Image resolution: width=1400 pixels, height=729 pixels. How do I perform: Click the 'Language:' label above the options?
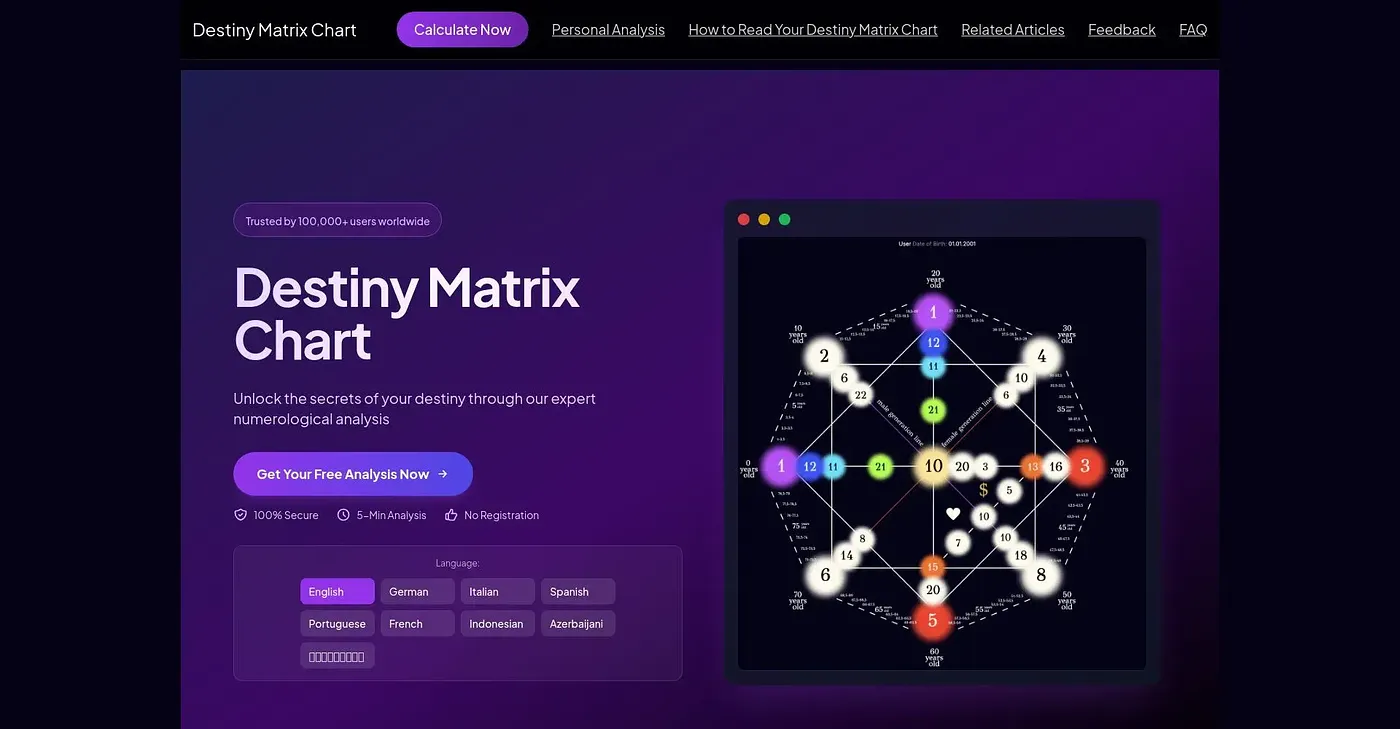[x=458, y=563]
